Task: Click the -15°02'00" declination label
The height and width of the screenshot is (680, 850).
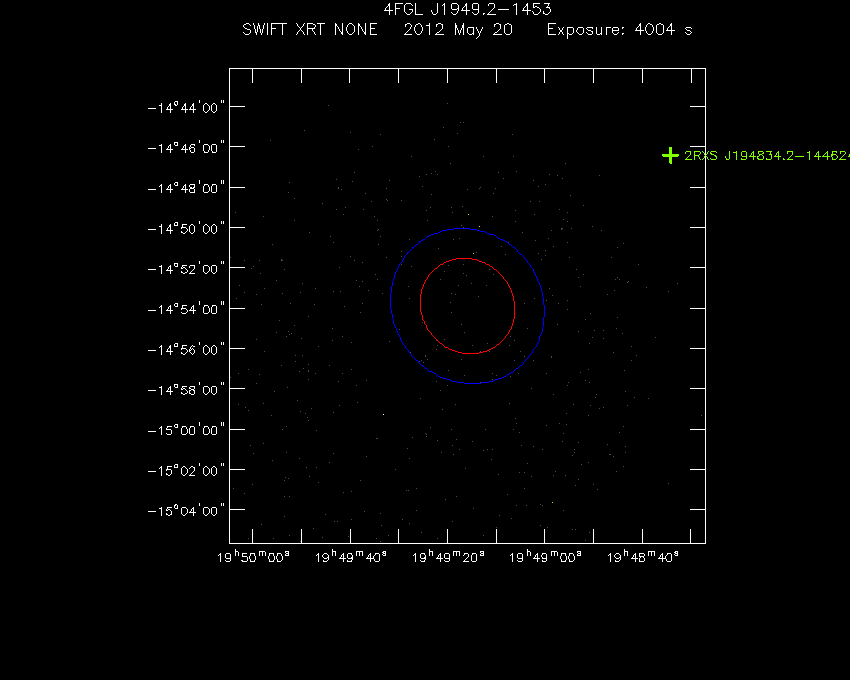Action: pyautogui.click(x=186, y=470)
